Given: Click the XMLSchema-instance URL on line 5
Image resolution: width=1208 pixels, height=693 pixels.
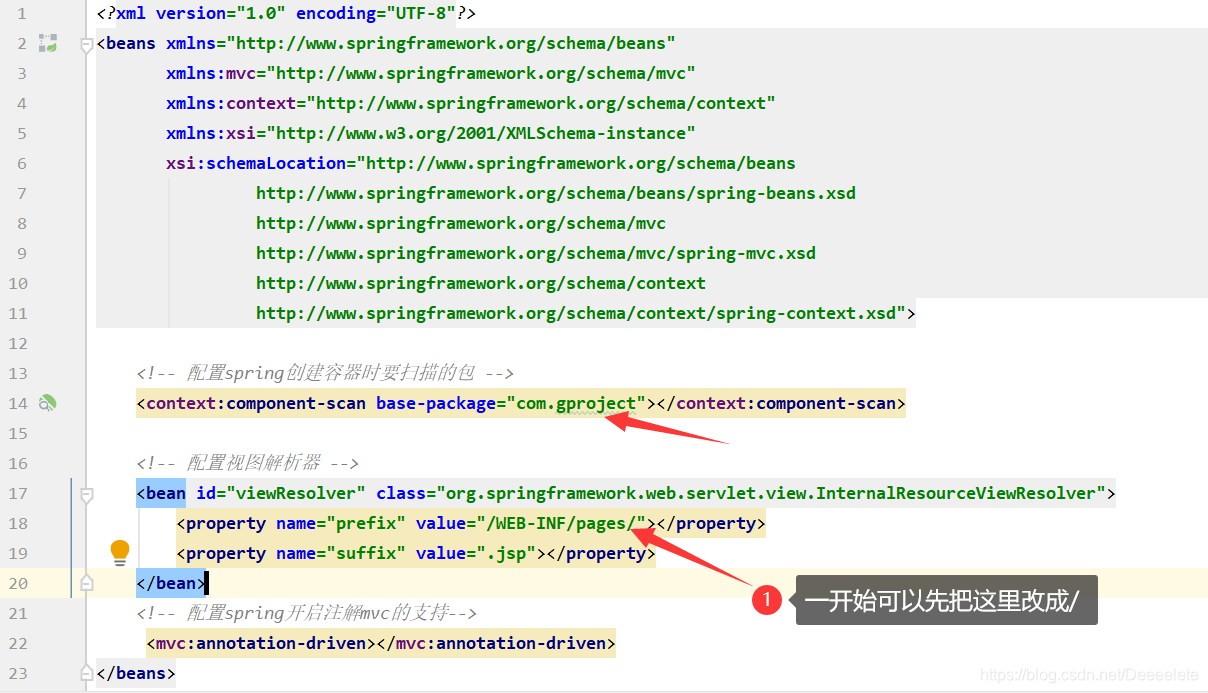Looking at the screenshot, I should [x=481, y=133].
